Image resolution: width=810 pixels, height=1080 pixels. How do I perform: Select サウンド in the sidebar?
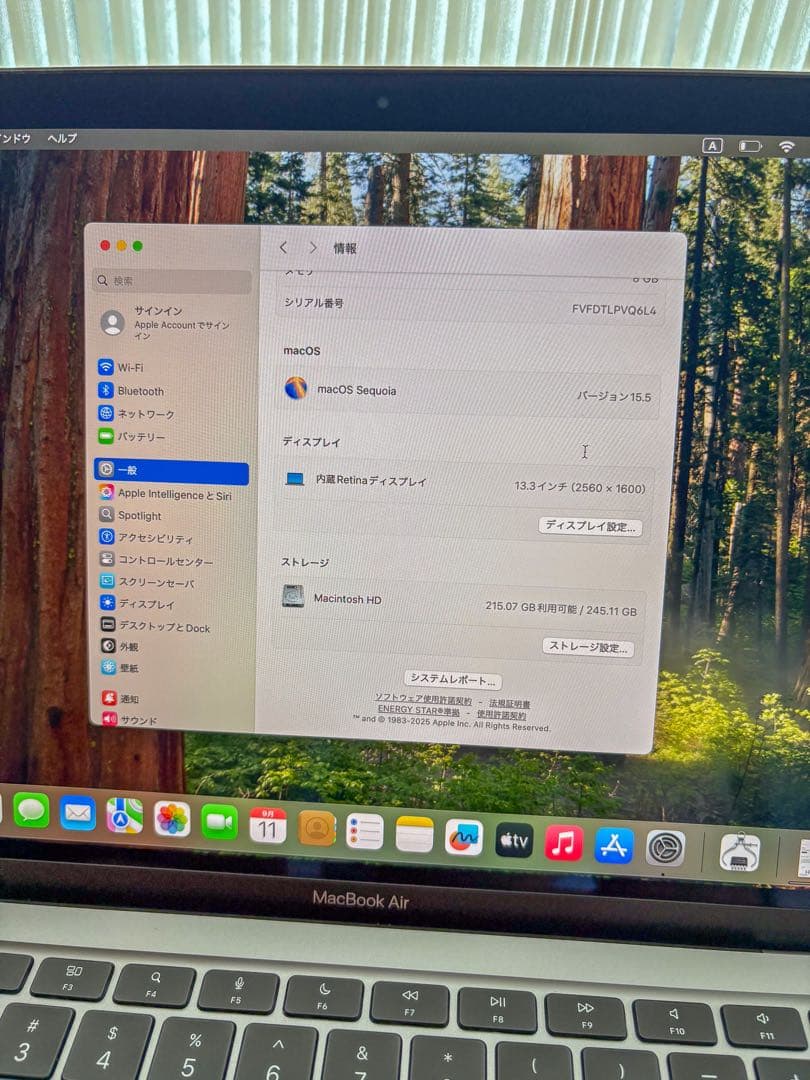(129, 720)
